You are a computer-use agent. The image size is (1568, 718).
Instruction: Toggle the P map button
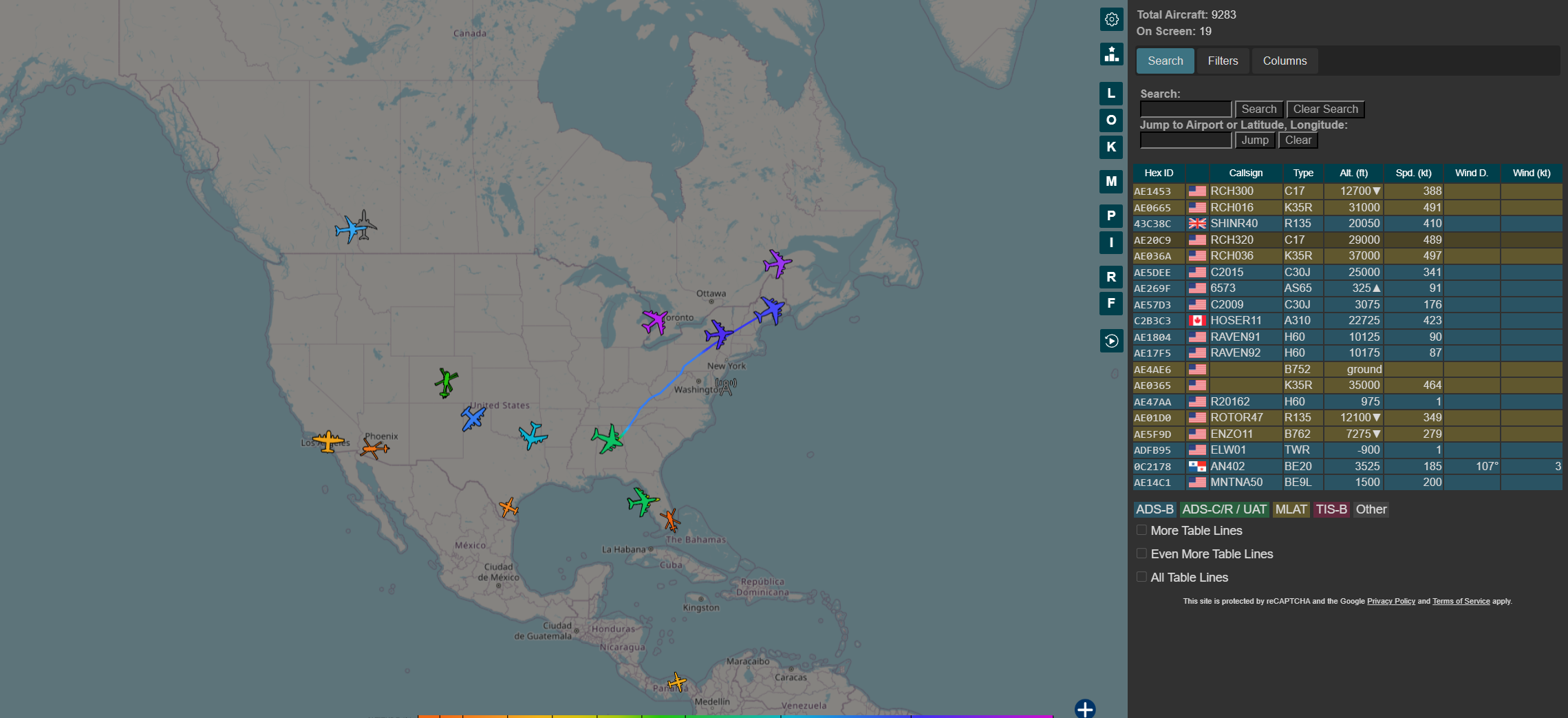point(1111,216)
